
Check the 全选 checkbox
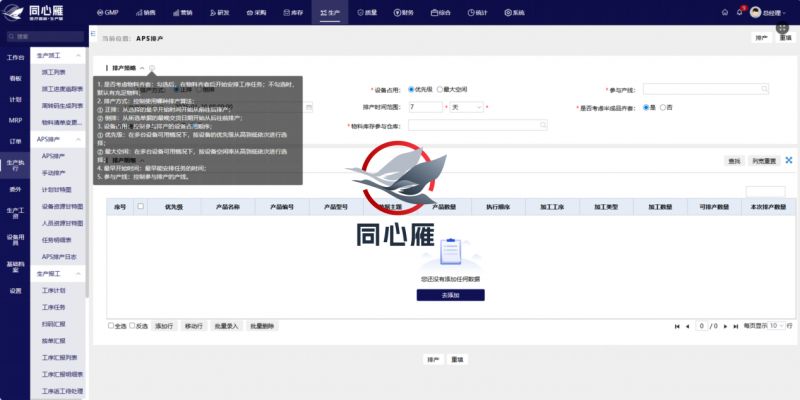[x=111, y=326]
